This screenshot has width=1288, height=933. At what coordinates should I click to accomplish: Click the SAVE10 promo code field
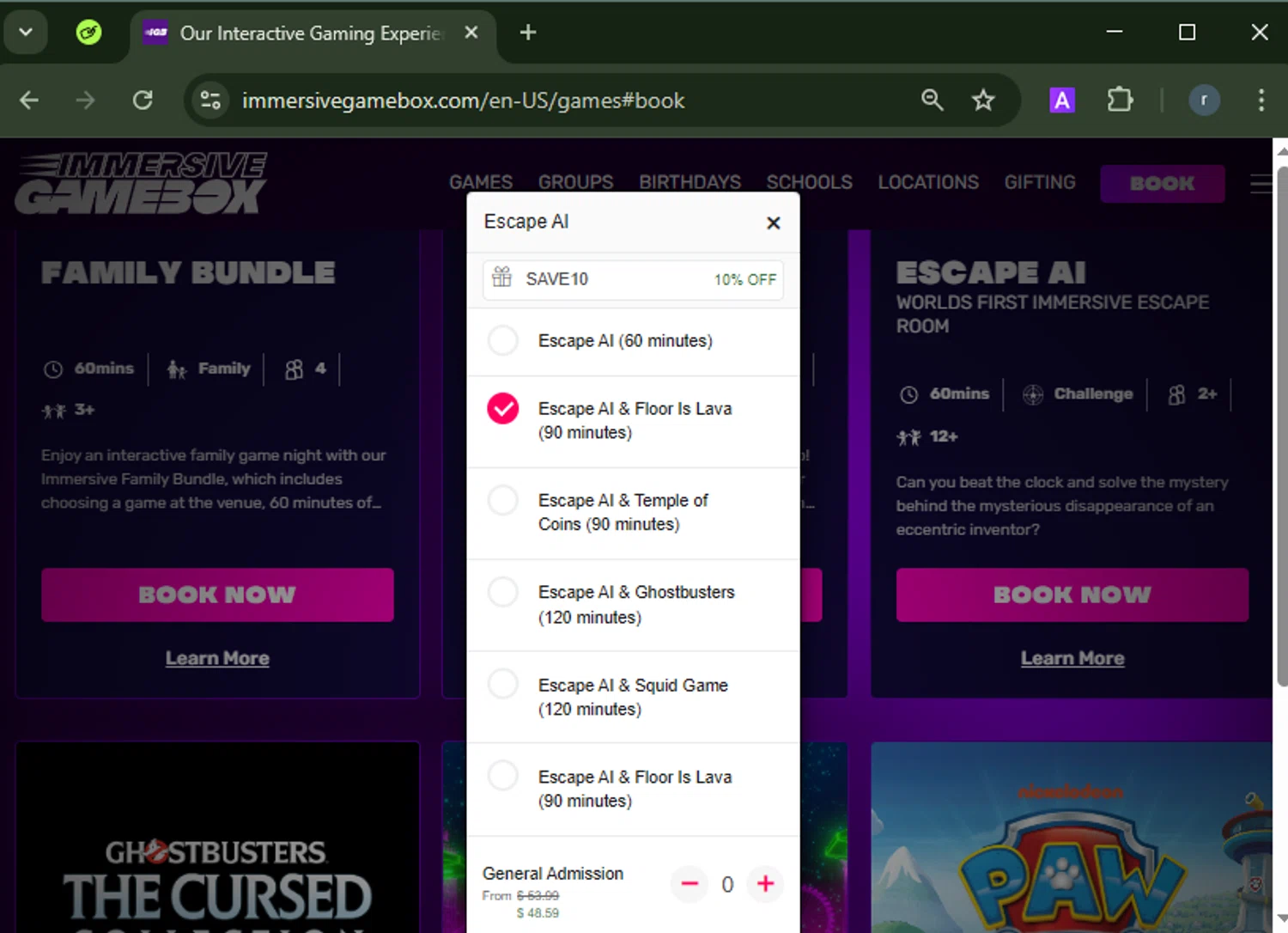click(633, 279)
